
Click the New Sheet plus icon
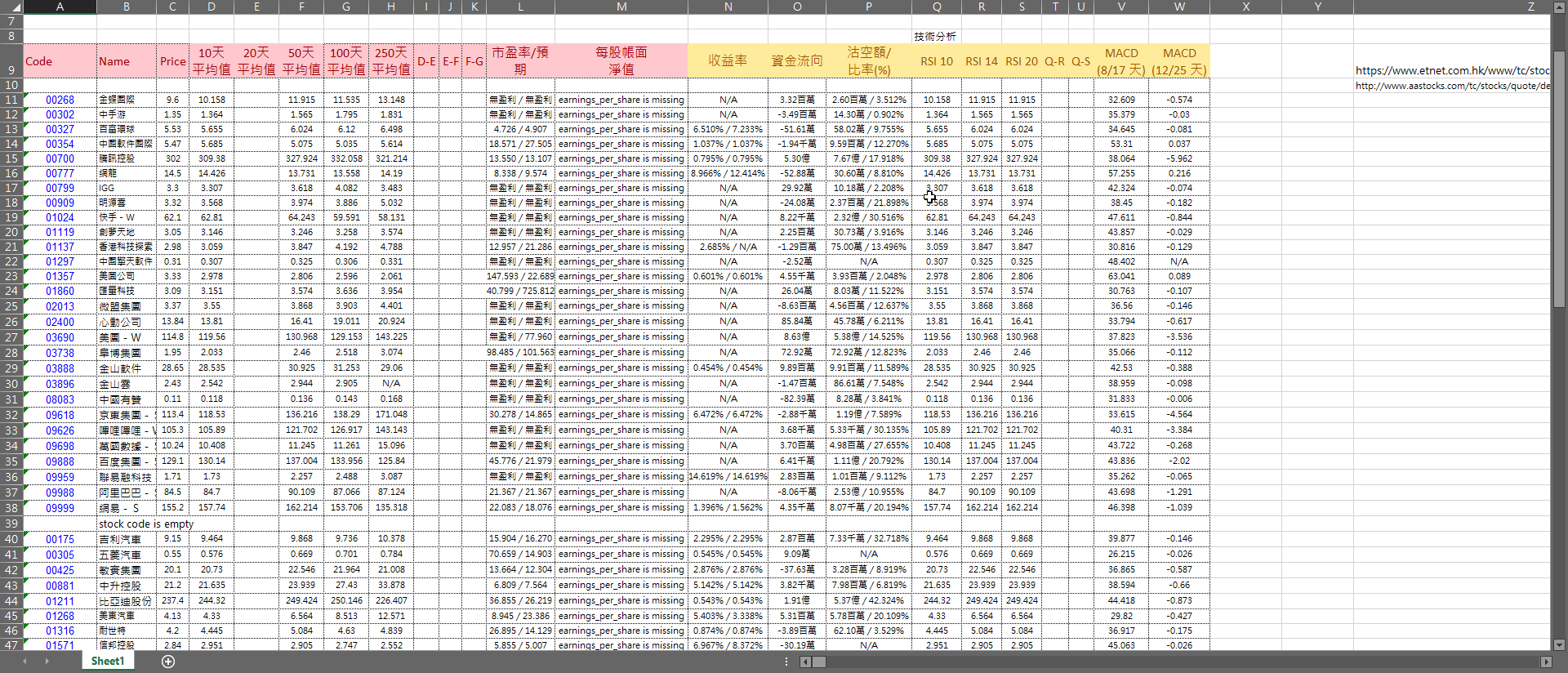pyautogui.click(x=168, y=662)
